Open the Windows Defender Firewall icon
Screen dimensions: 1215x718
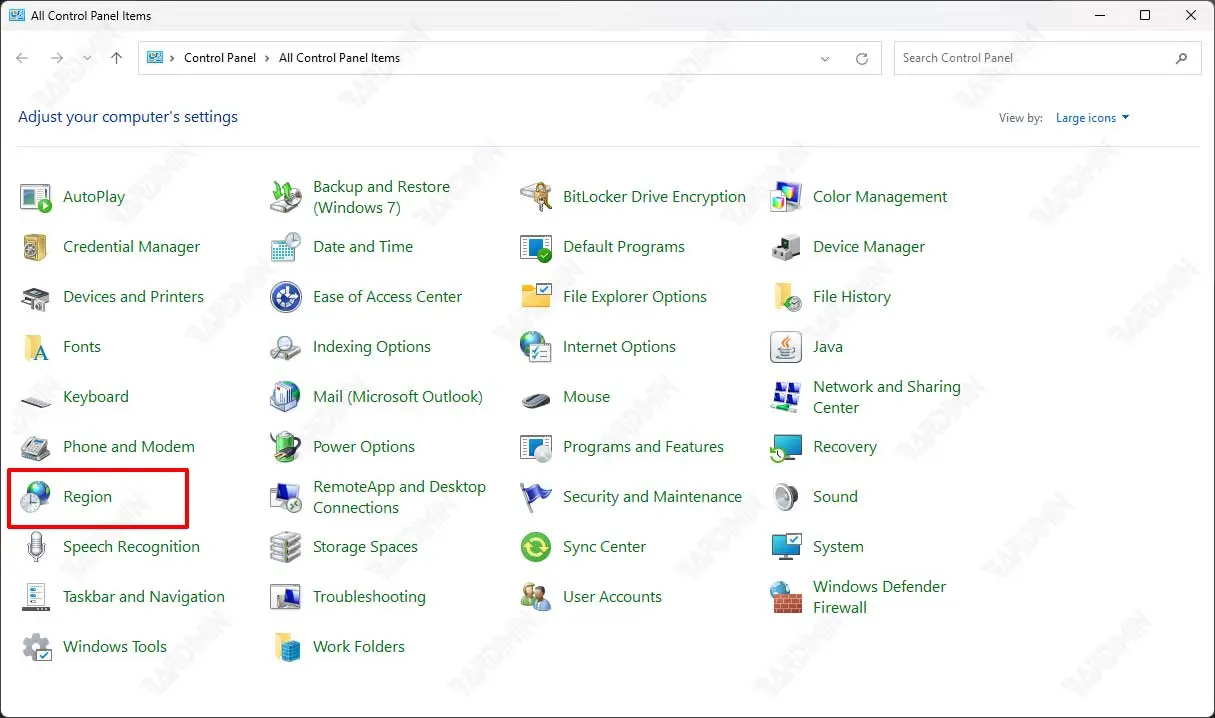pyautogui.click(x=786, y=597)
